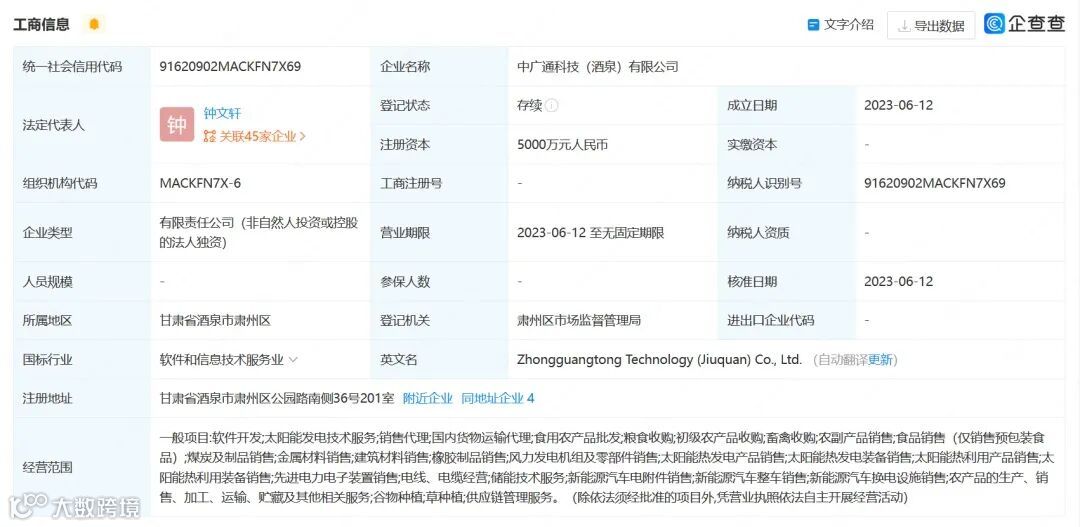The image size is (1080, 527).
Task: Select taxpayer ID under 纳税人识别号
Action: pyautogui.click(x=935, y=183)
